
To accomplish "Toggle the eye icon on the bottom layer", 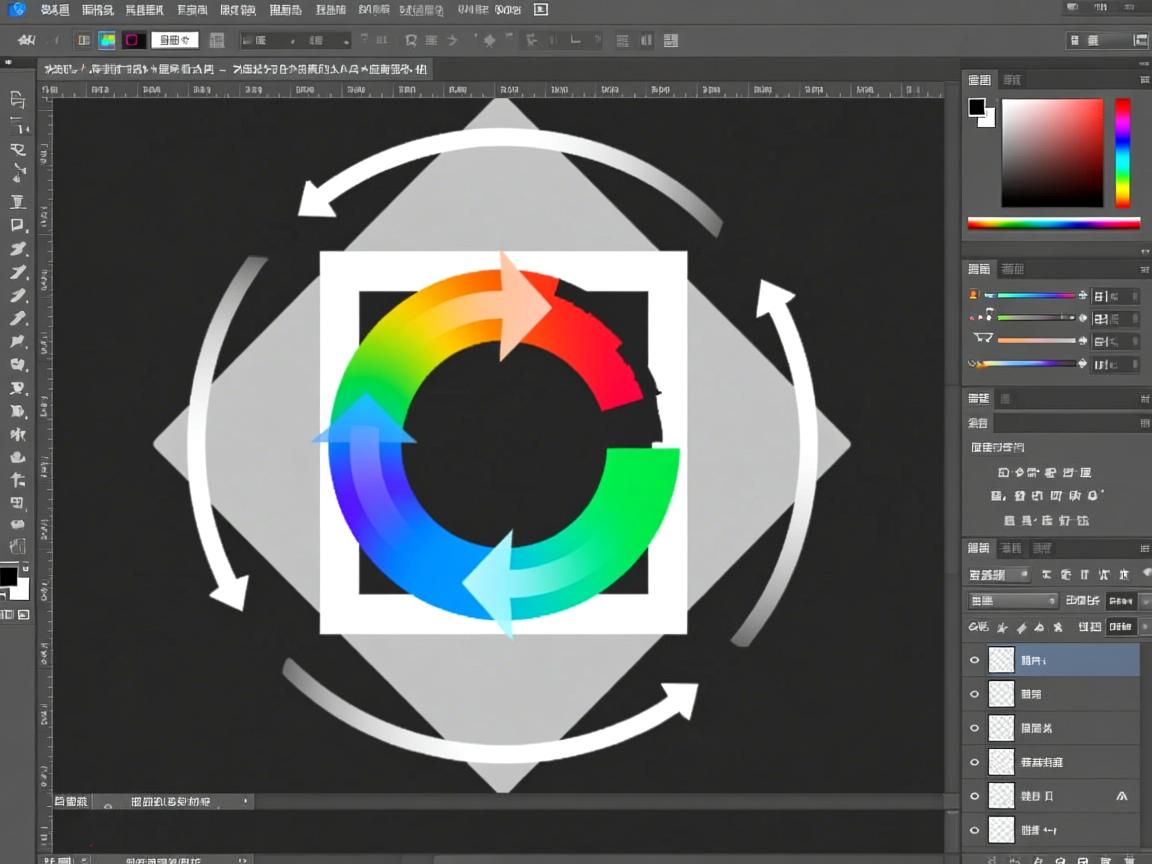I will (975, 830).
